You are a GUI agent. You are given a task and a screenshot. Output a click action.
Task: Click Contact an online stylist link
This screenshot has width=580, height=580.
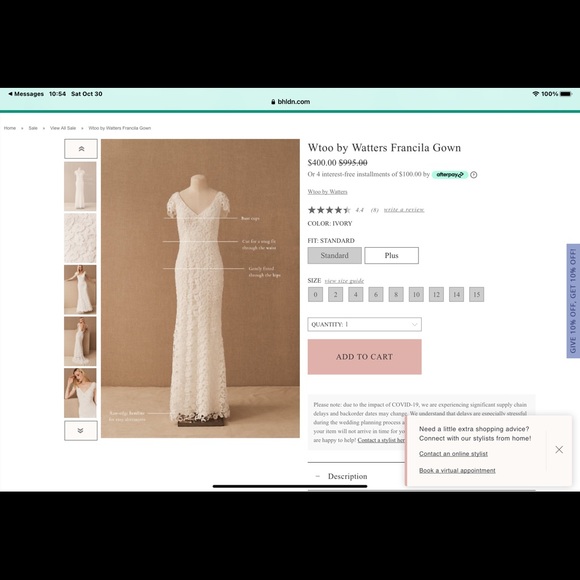[x=453, y=453]
